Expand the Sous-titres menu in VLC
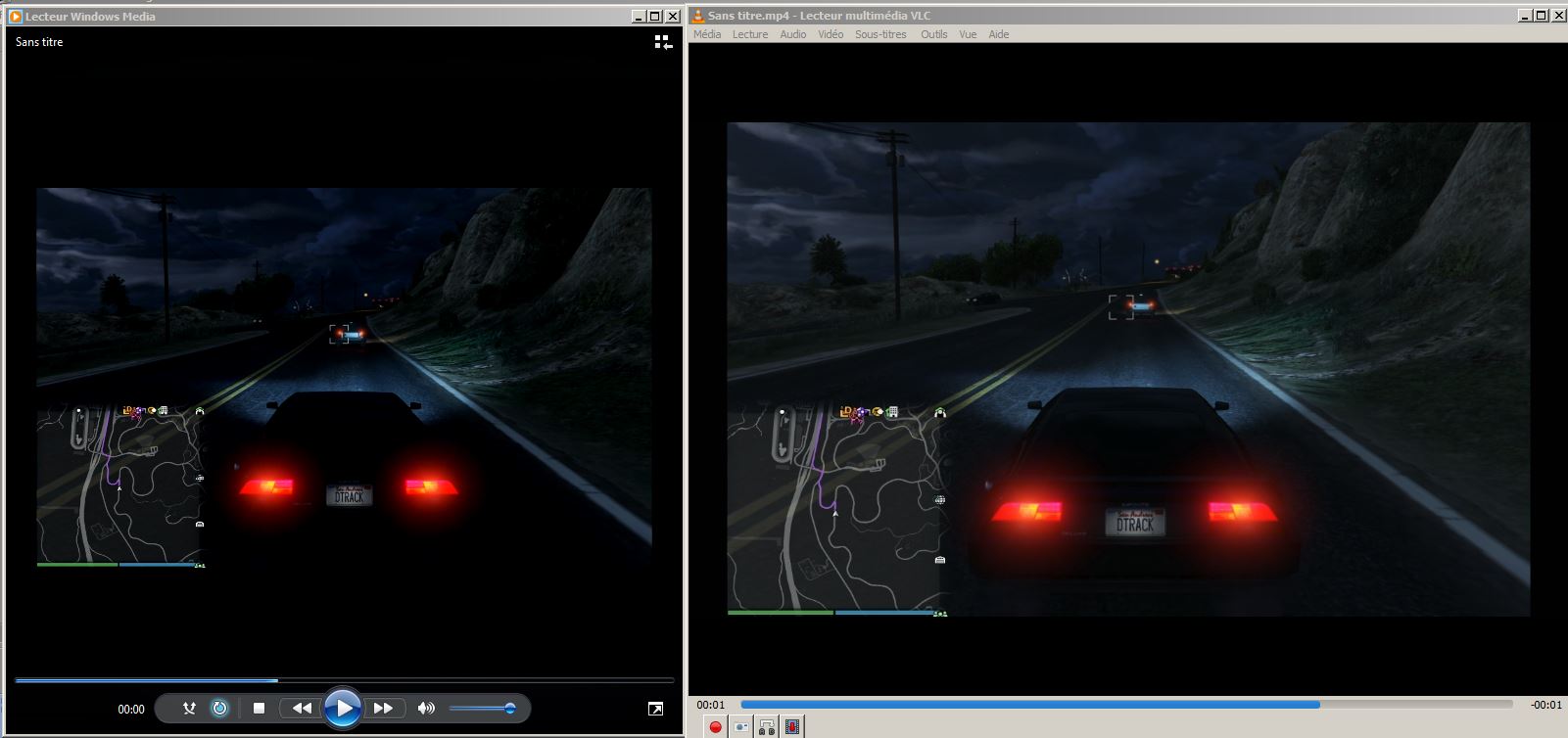Viewport: 1568px width, 738px height. point(880,34)
